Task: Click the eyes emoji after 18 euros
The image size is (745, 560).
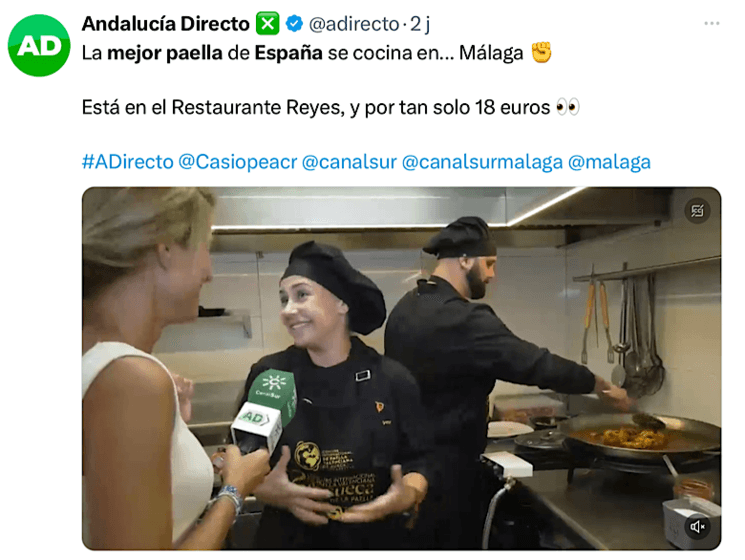Action: (x=568, y=107)
